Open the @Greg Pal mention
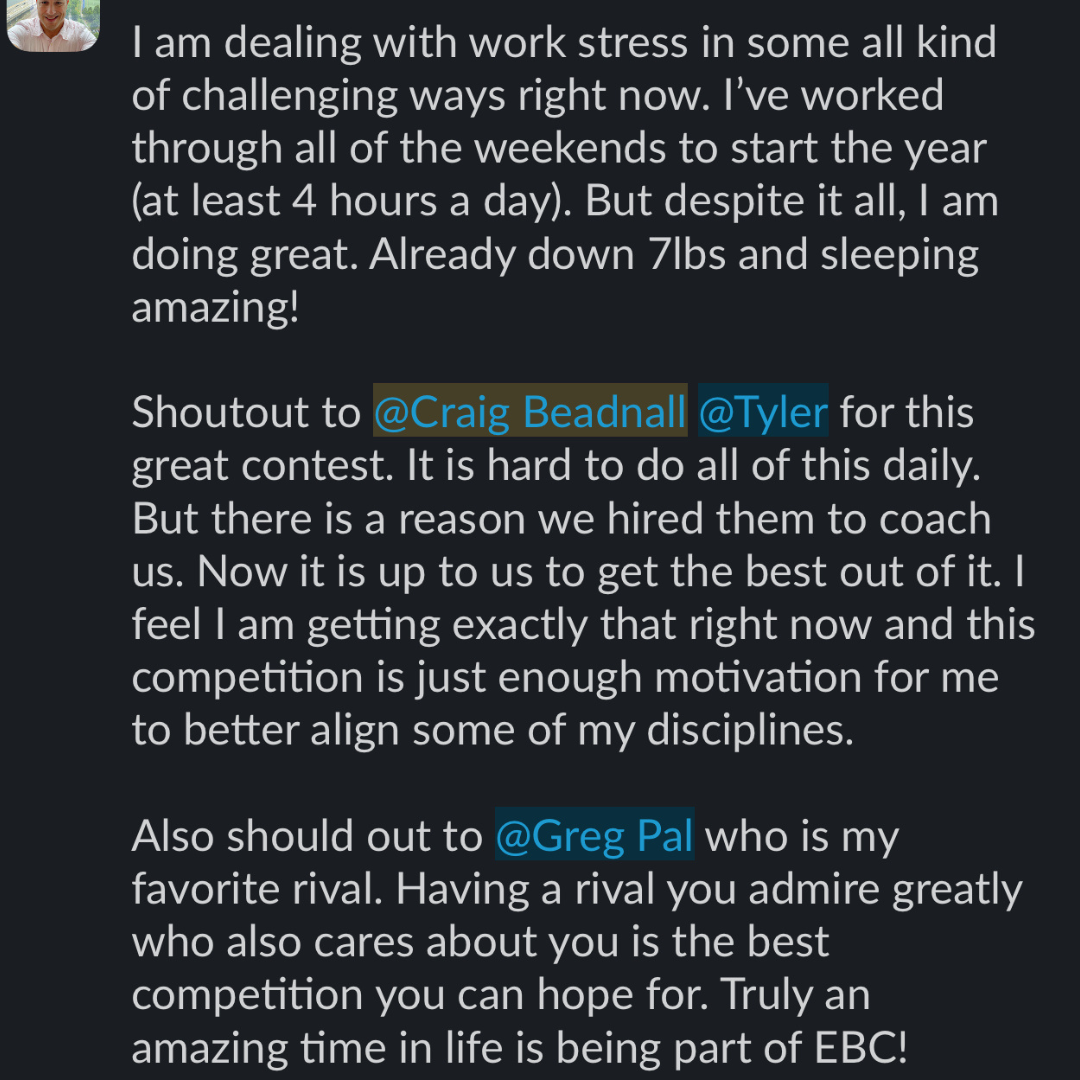This screenshot has height=1080, width=1080. [594, 837]
